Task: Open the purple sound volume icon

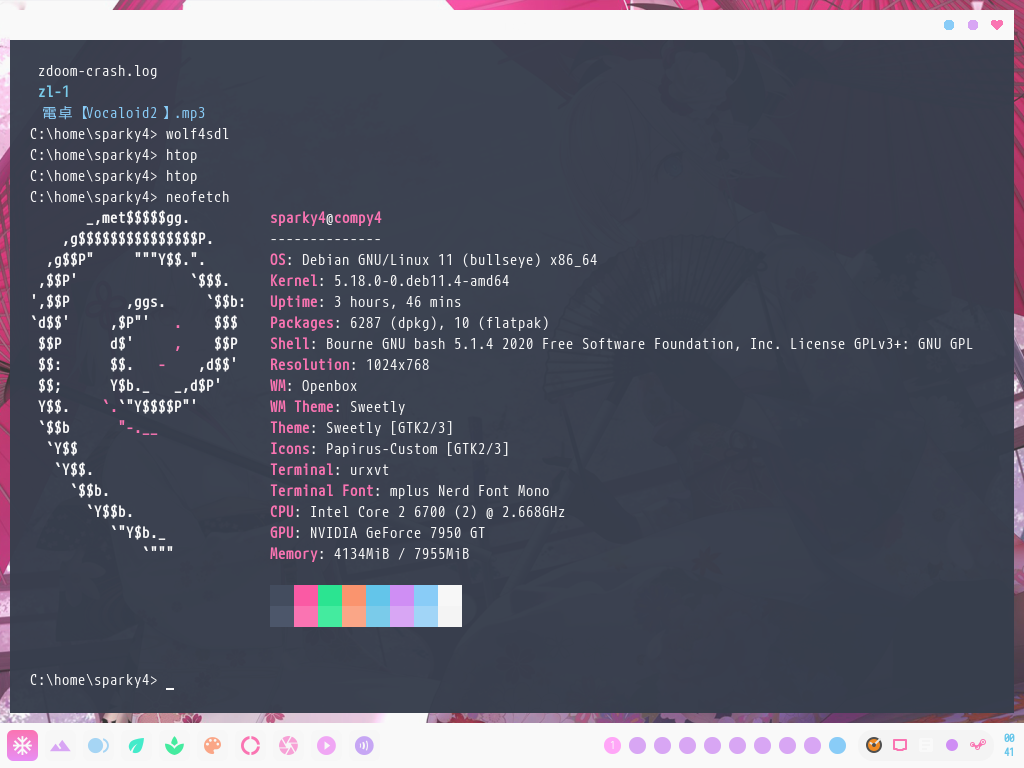Action: point(364,745)
